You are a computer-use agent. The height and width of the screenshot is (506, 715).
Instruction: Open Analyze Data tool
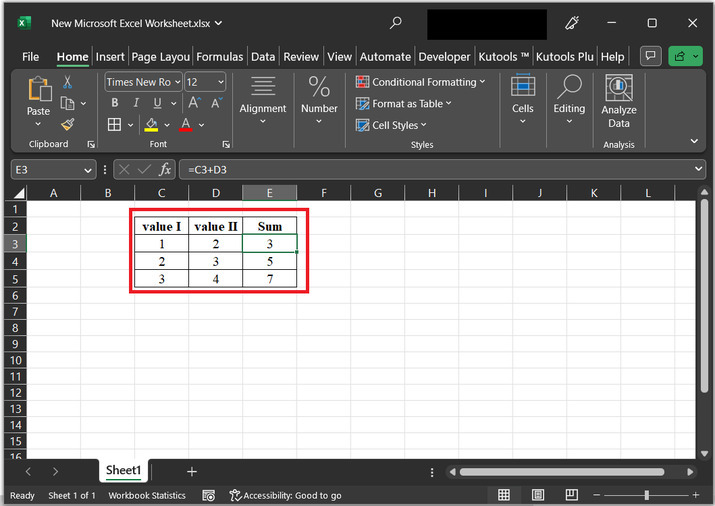[x=619, y=103]
